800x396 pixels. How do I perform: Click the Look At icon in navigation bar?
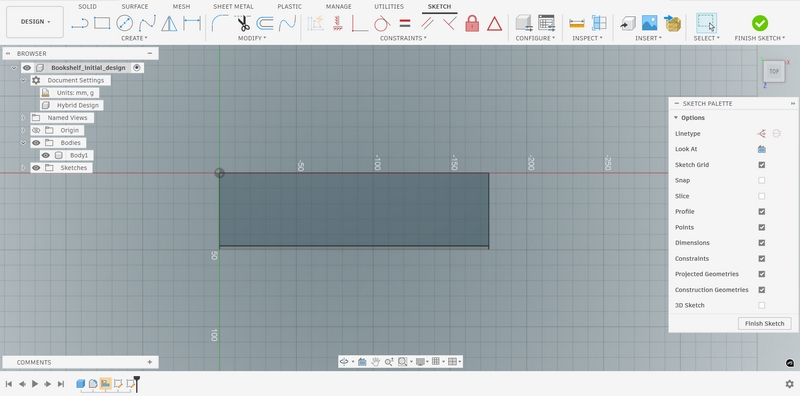pyautogui.click(x=362, y=362)
